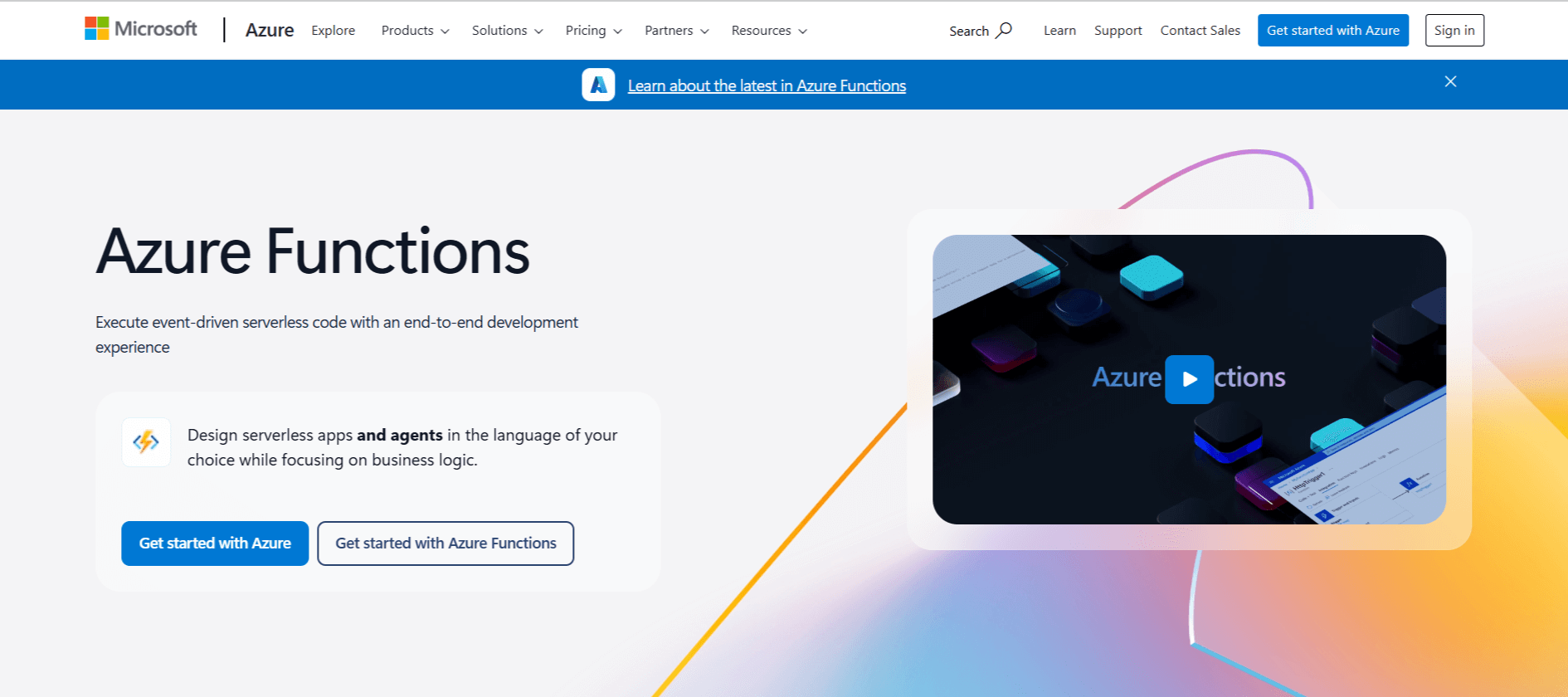The height and width of the screenshot is (697, 1568).
Task: Expand the Solutions dropdown
Action: point(507,30)
